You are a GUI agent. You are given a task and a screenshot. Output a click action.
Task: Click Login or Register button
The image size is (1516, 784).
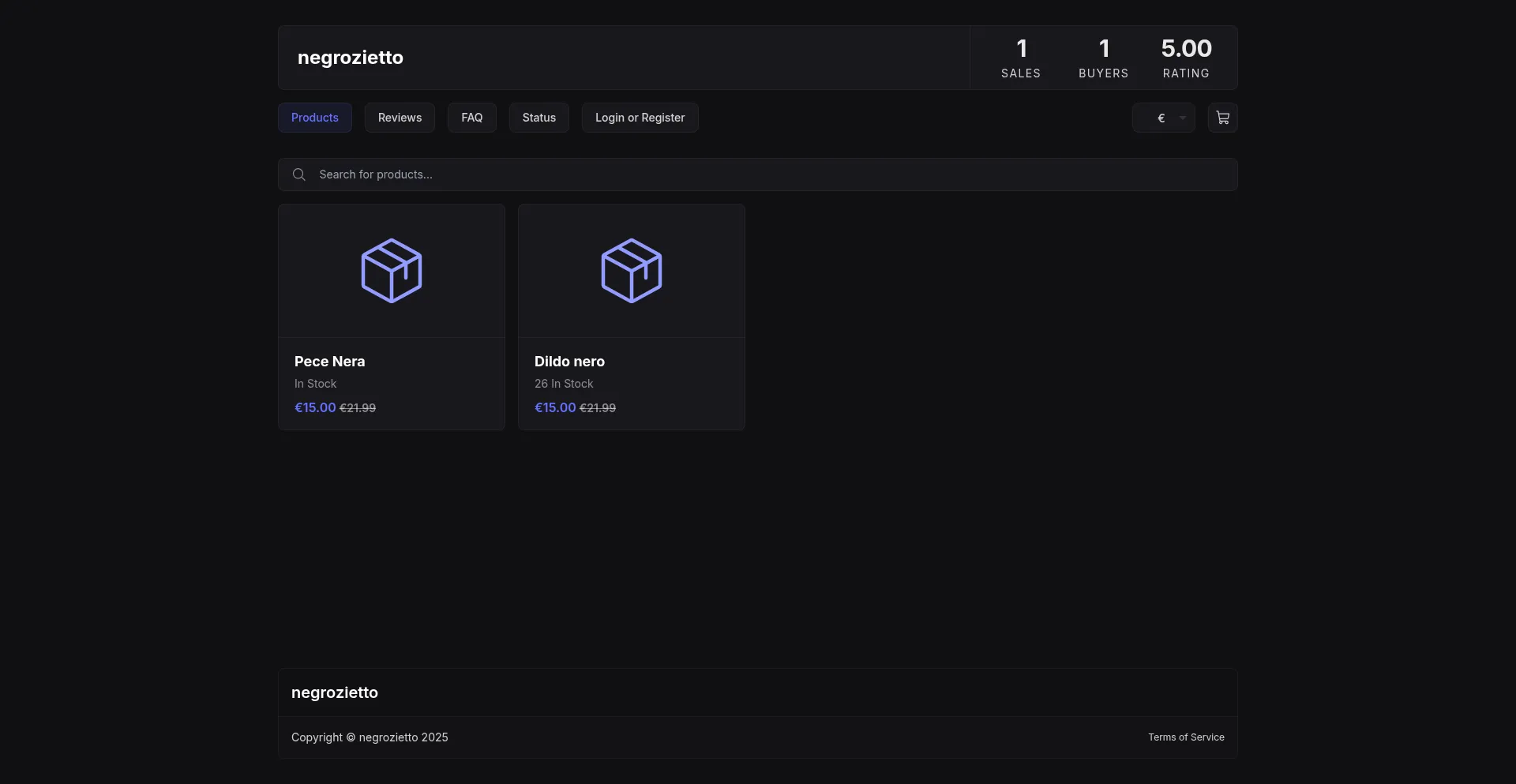(640, 118)
